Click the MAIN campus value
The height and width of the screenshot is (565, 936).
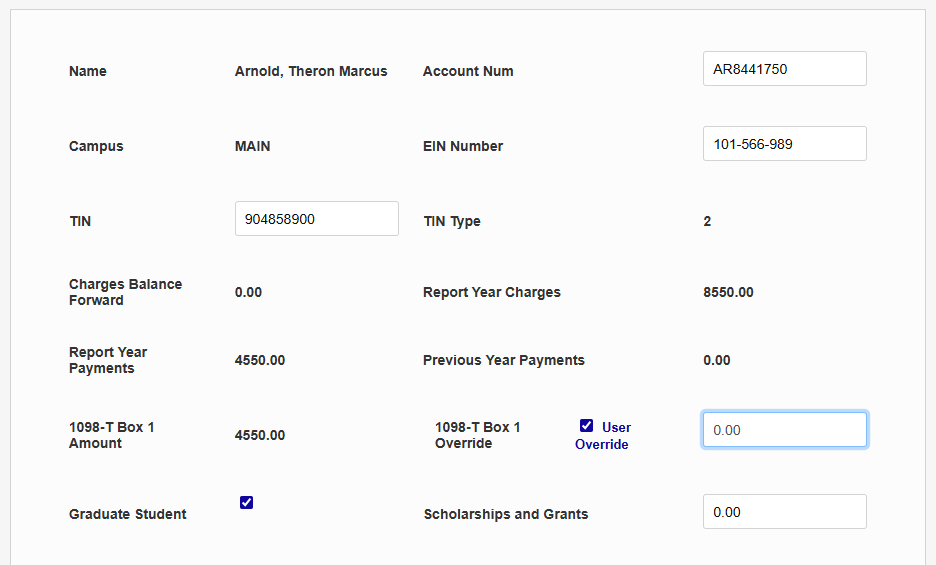point(253,146)
